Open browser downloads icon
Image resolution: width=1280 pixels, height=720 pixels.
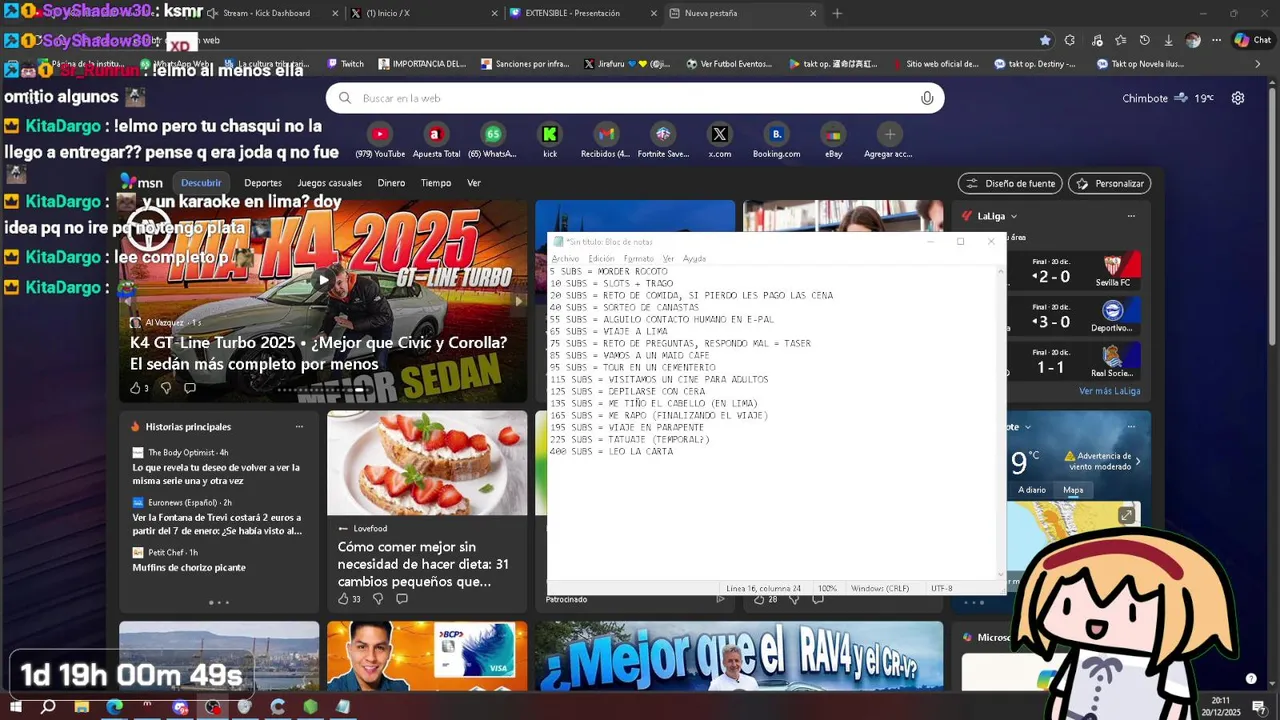(1168, 40)
